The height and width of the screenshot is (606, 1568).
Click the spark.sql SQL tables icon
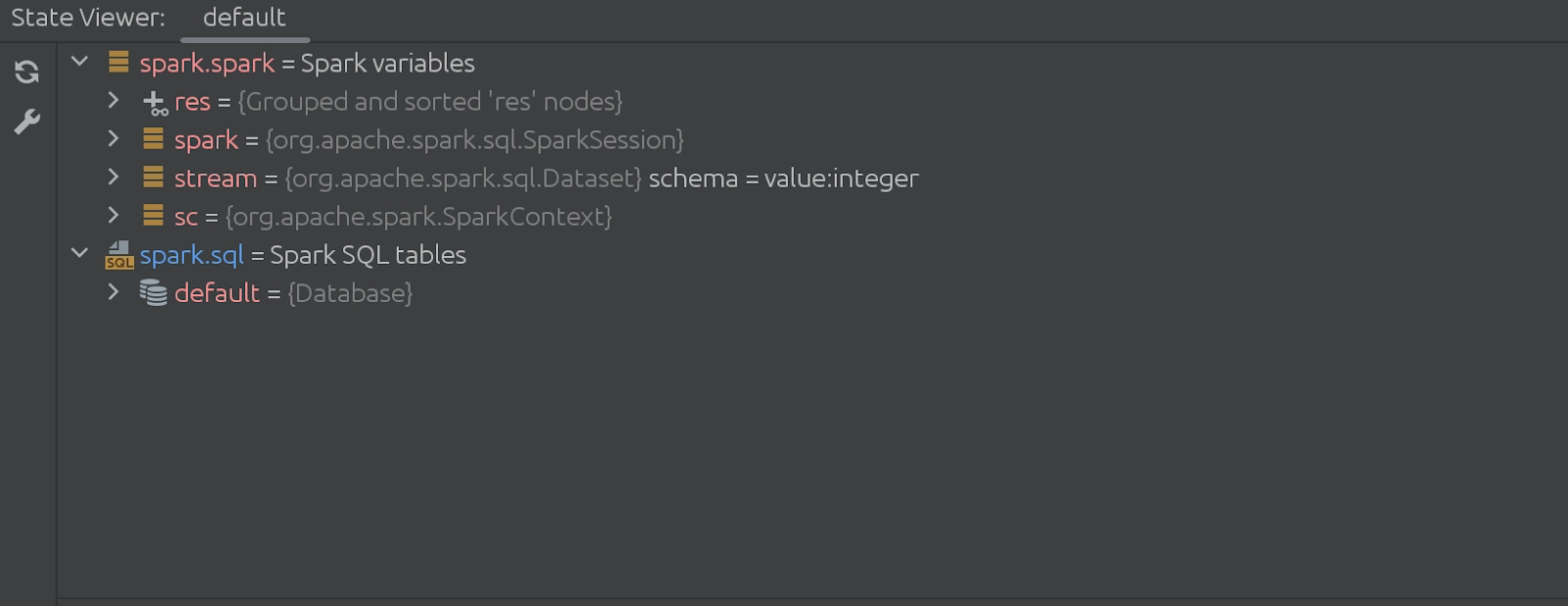click(119, 255)
